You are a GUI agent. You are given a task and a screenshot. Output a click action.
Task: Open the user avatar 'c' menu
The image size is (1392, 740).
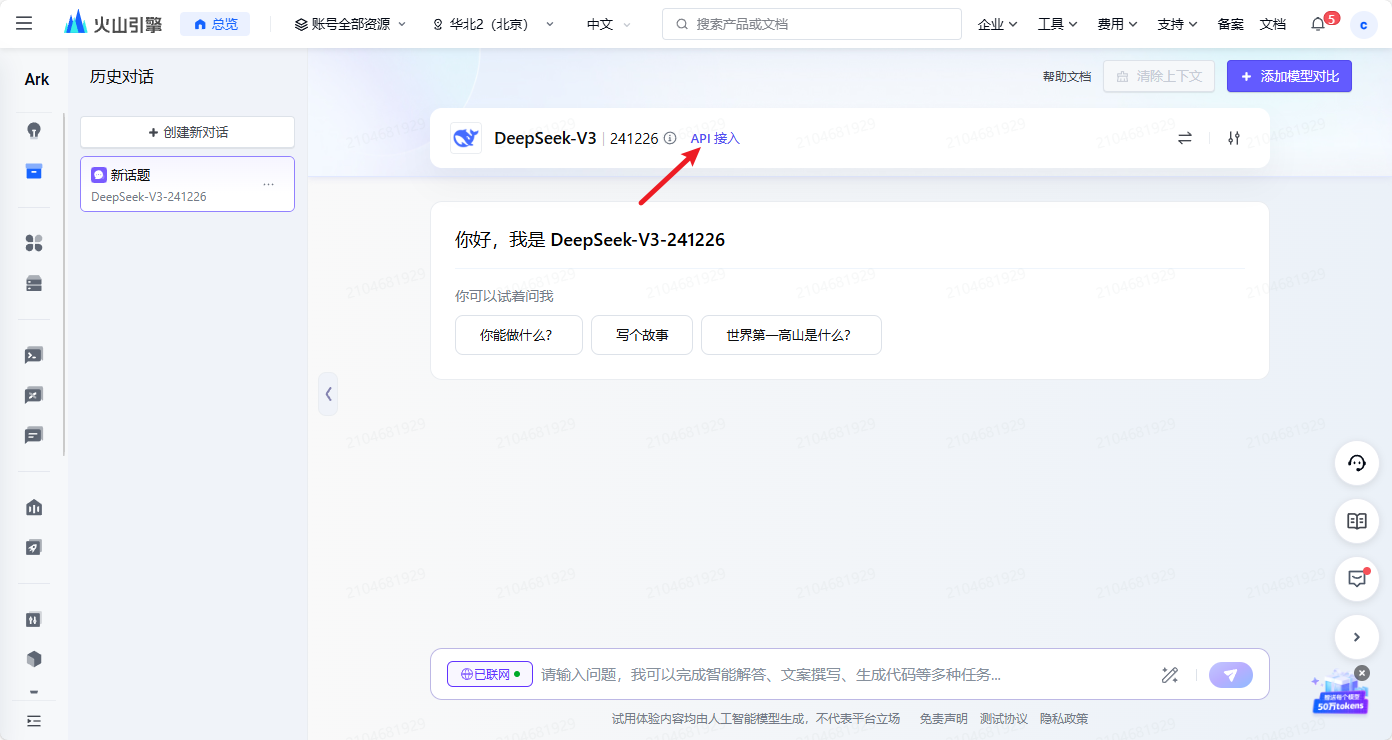pyautogui.click(x=1364, y=25)
